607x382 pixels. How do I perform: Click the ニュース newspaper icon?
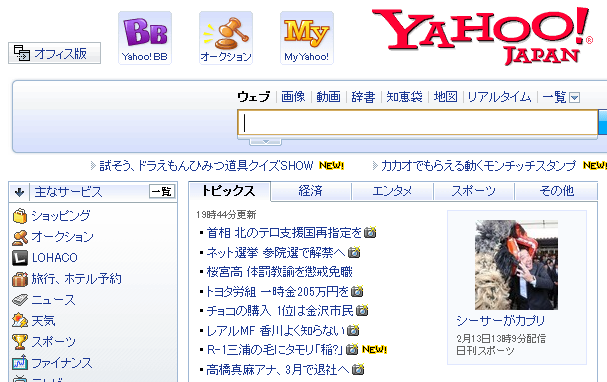[20, 300]
